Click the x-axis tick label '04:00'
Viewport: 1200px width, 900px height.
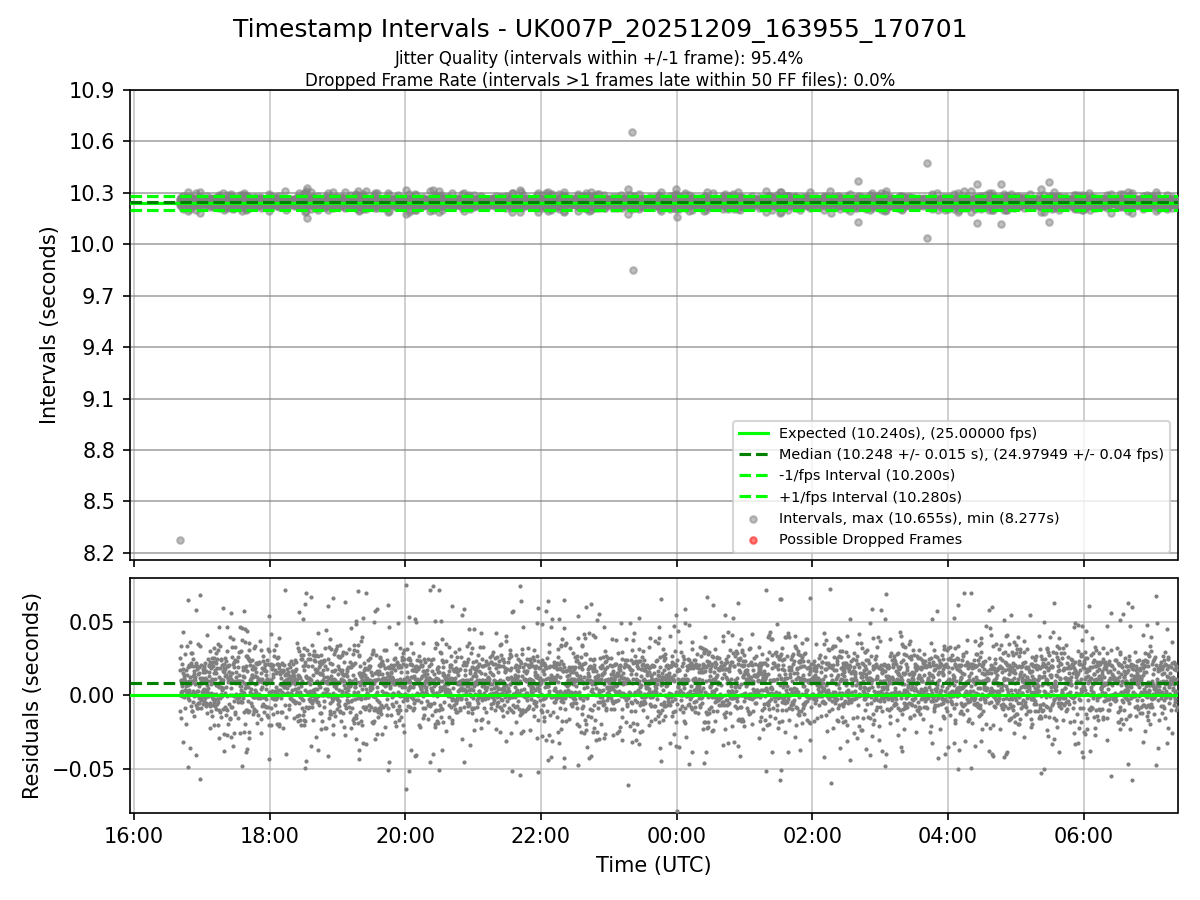[948, 834]
